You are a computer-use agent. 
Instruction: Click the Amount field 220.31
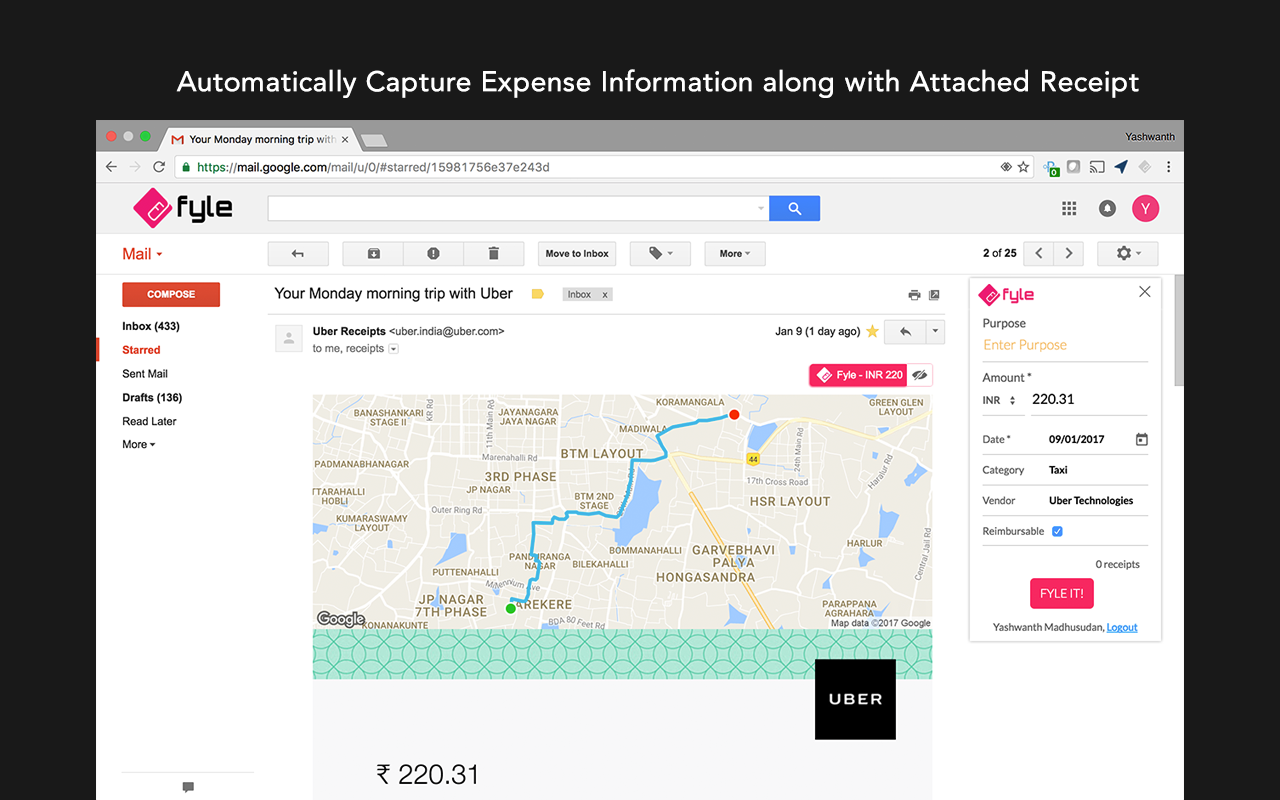pyautogui.click(x=1089, y=399)
